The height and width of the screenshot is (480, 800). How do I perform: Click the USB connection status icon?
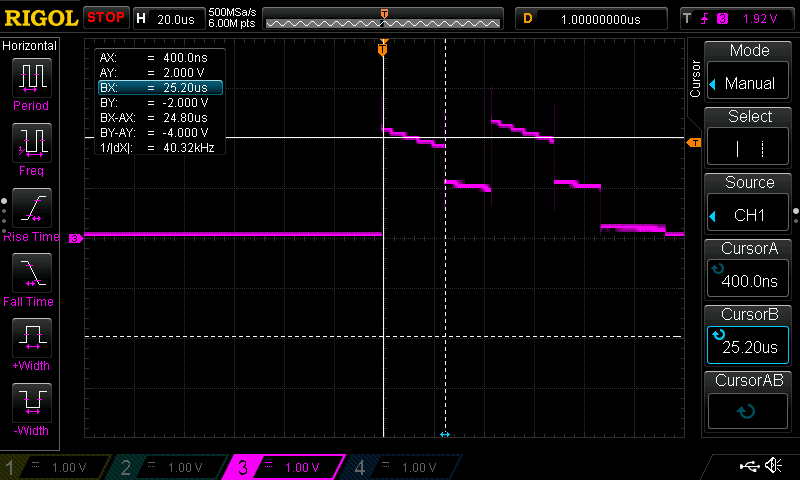[x=749, y=465]
